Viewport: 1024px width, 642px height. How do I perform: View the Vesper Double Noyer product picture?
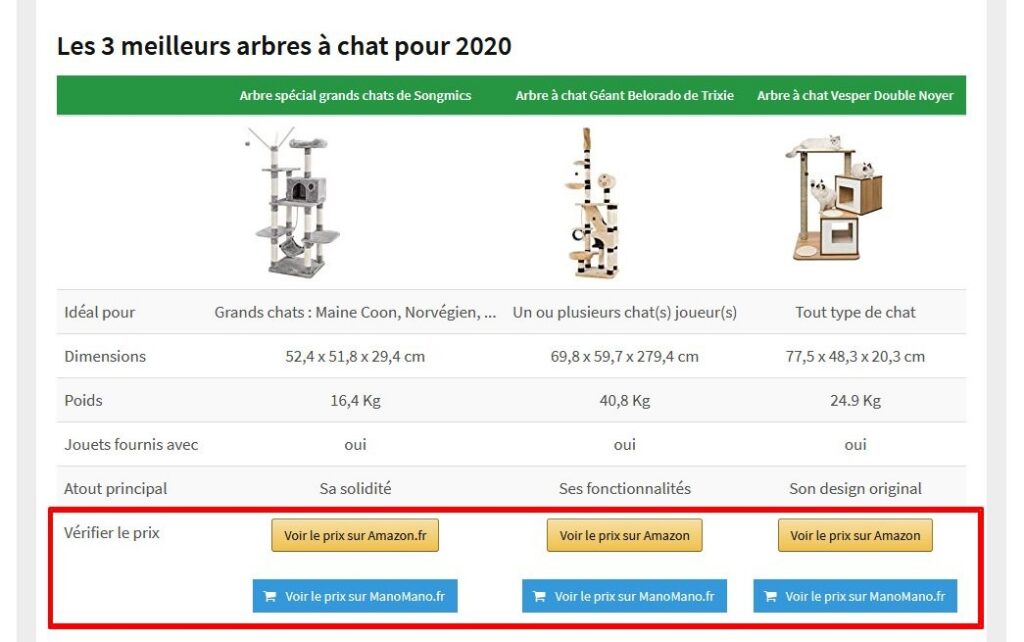click(835, 195)
